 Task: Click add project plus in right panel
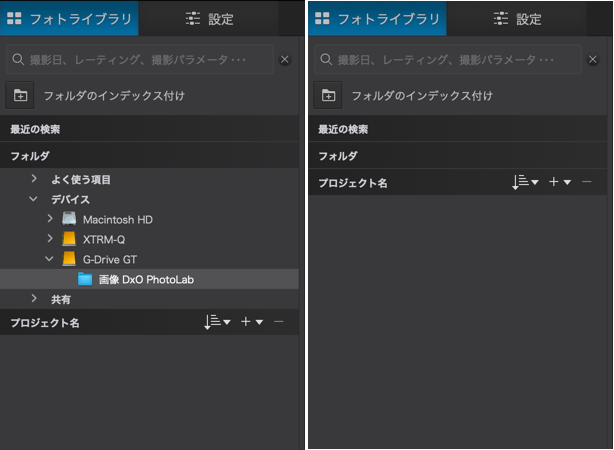pyautogui.click(x=554, y=182)
